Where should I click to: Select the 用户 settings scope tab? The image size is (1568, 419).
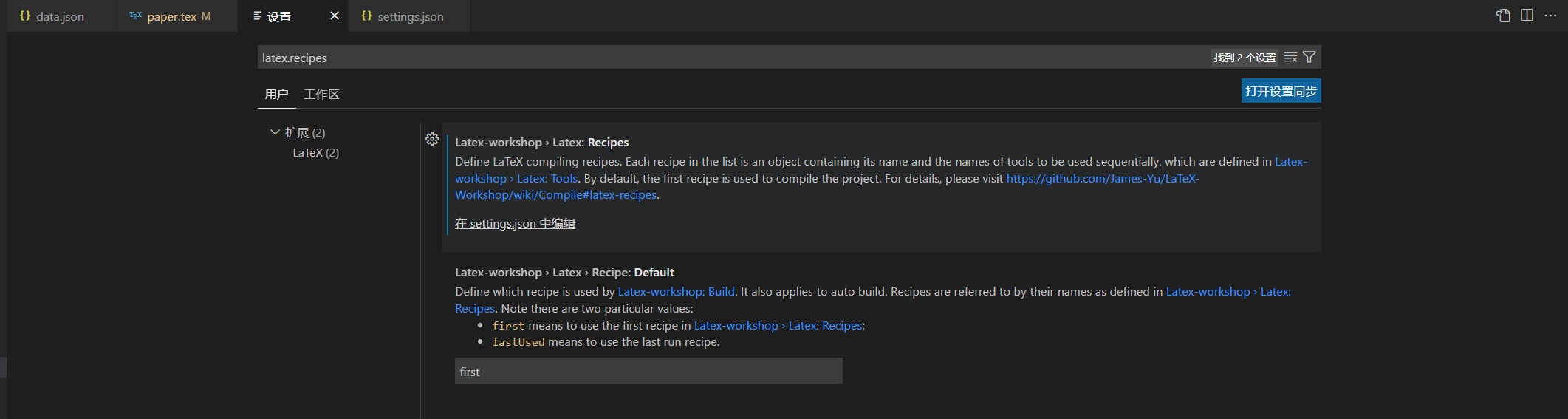click(x=276, y=95)
